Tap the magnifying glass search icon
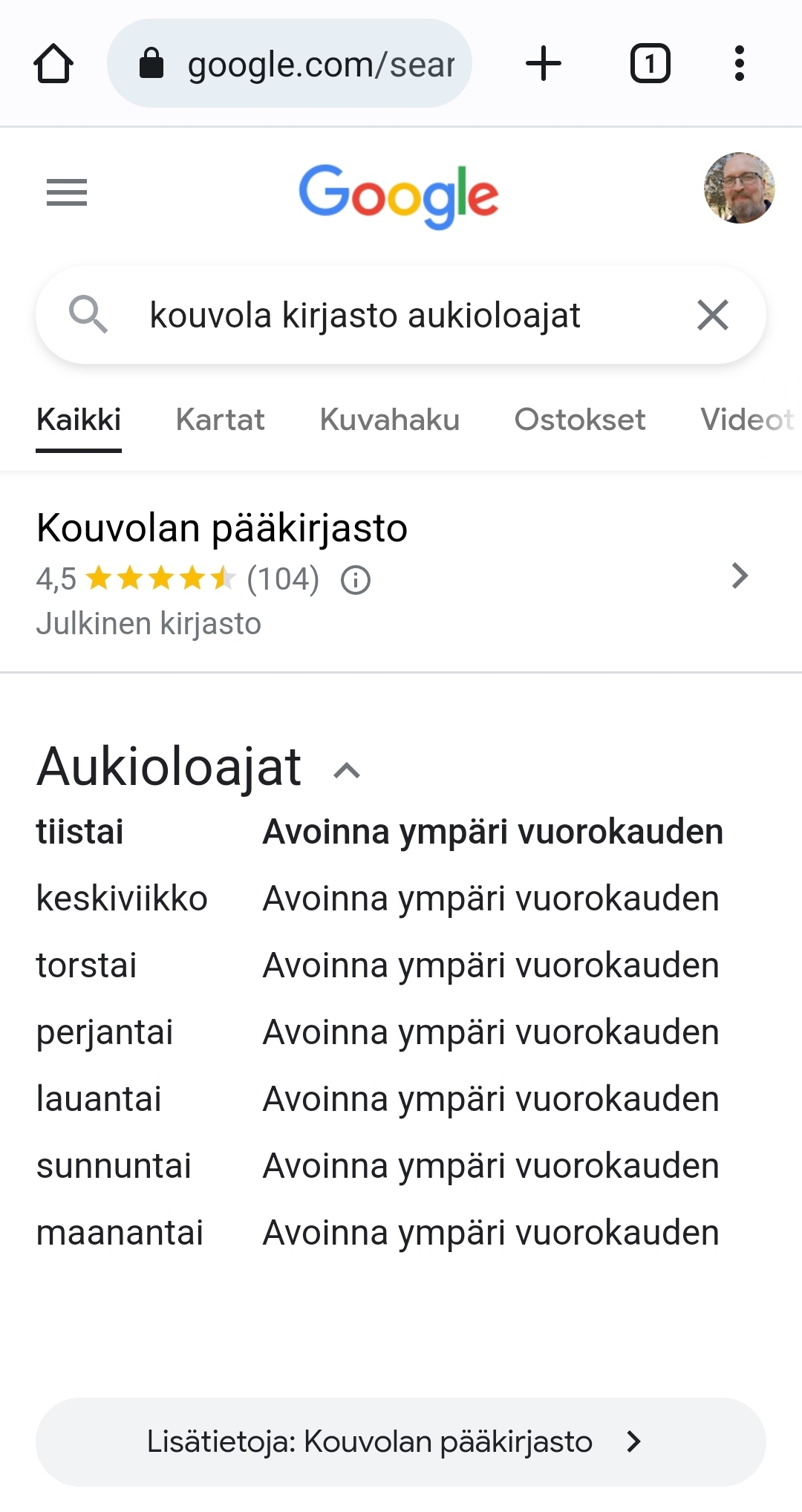The image size is (802, 1512). 88,315
